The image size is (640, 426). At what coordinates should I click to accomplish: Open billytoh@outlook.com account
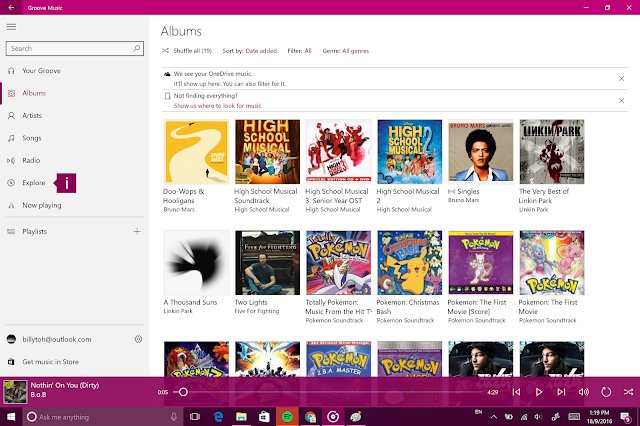click(57, 339)
